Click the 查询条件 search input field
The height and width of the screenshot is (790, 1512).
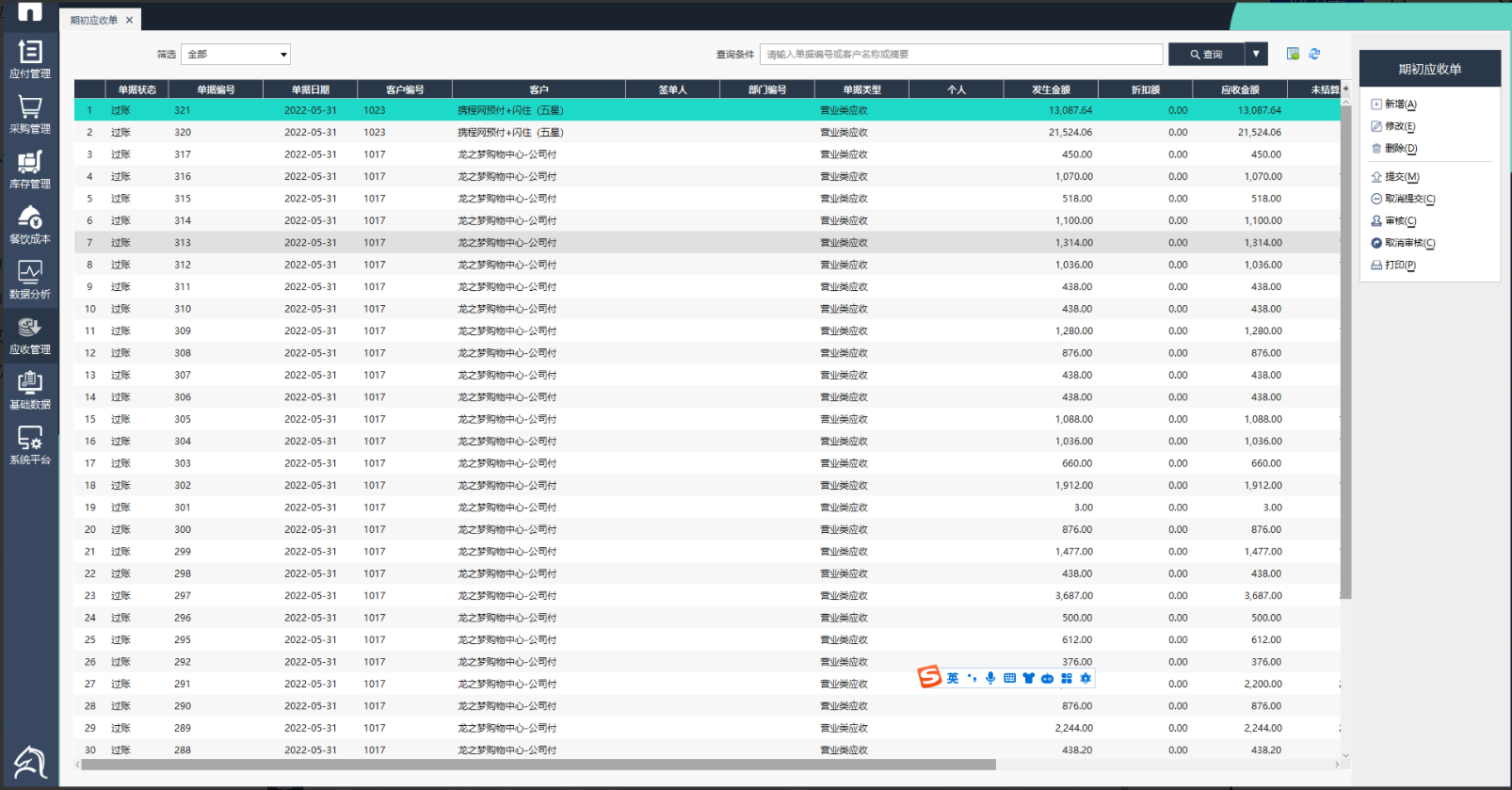(x=960, y=55)
